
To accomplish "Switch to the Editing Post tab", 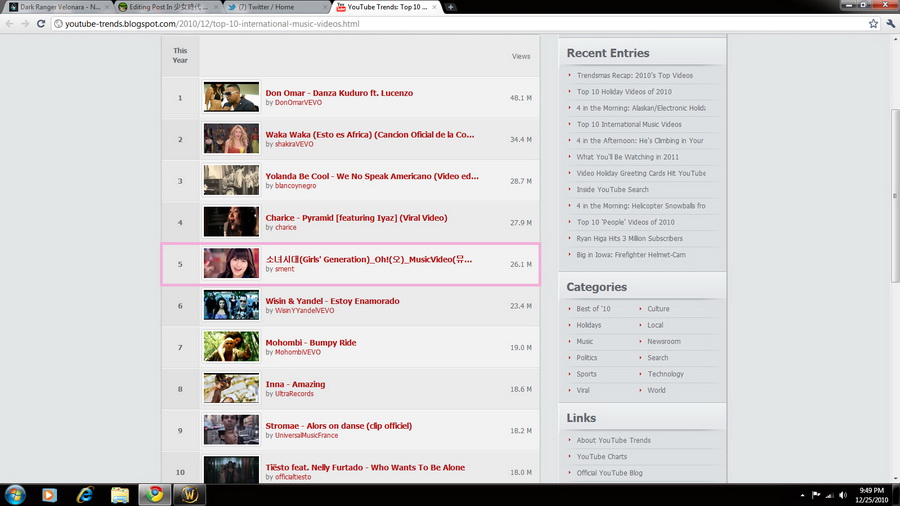I will [168, 7].
